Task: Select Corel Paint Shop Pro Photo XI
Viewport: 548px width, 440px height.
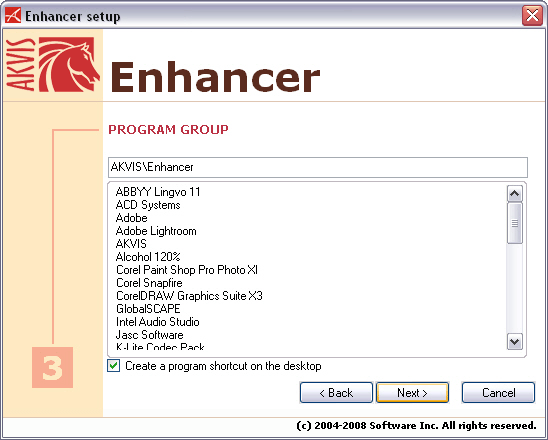Action: 187,269
